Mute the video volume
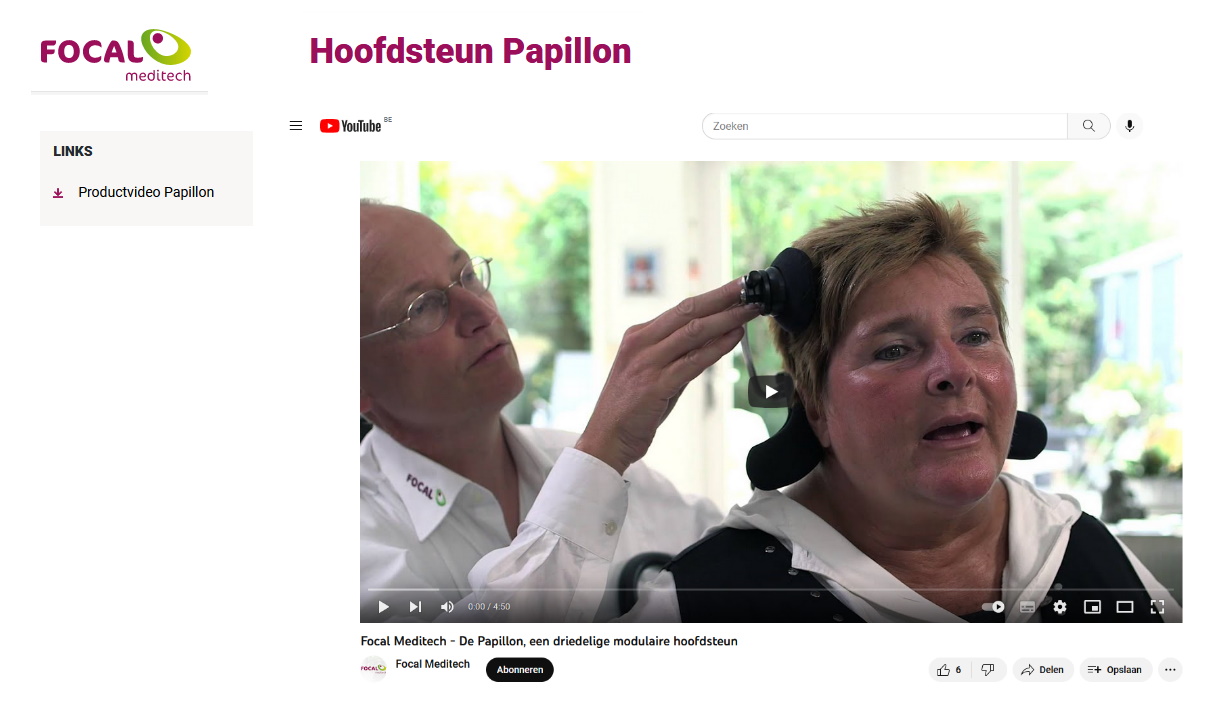Image resolution: width=1211 pixels, height=707 pixels. [447, 607]
